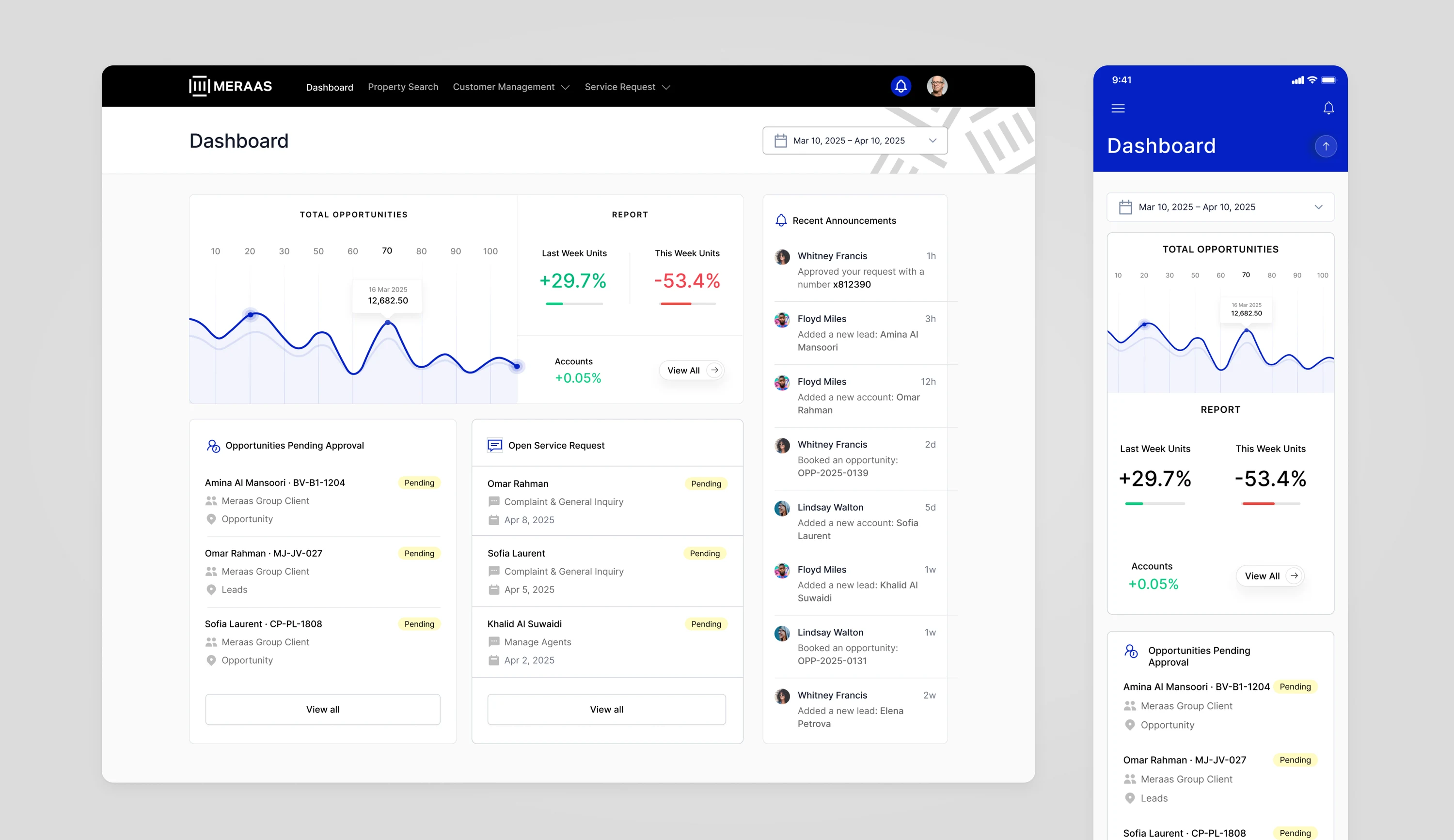Viewport: 1454px width, 840px height.
Task: Click Pending badge for Omar Rahman service request
Action: click(x=706, y=484)
